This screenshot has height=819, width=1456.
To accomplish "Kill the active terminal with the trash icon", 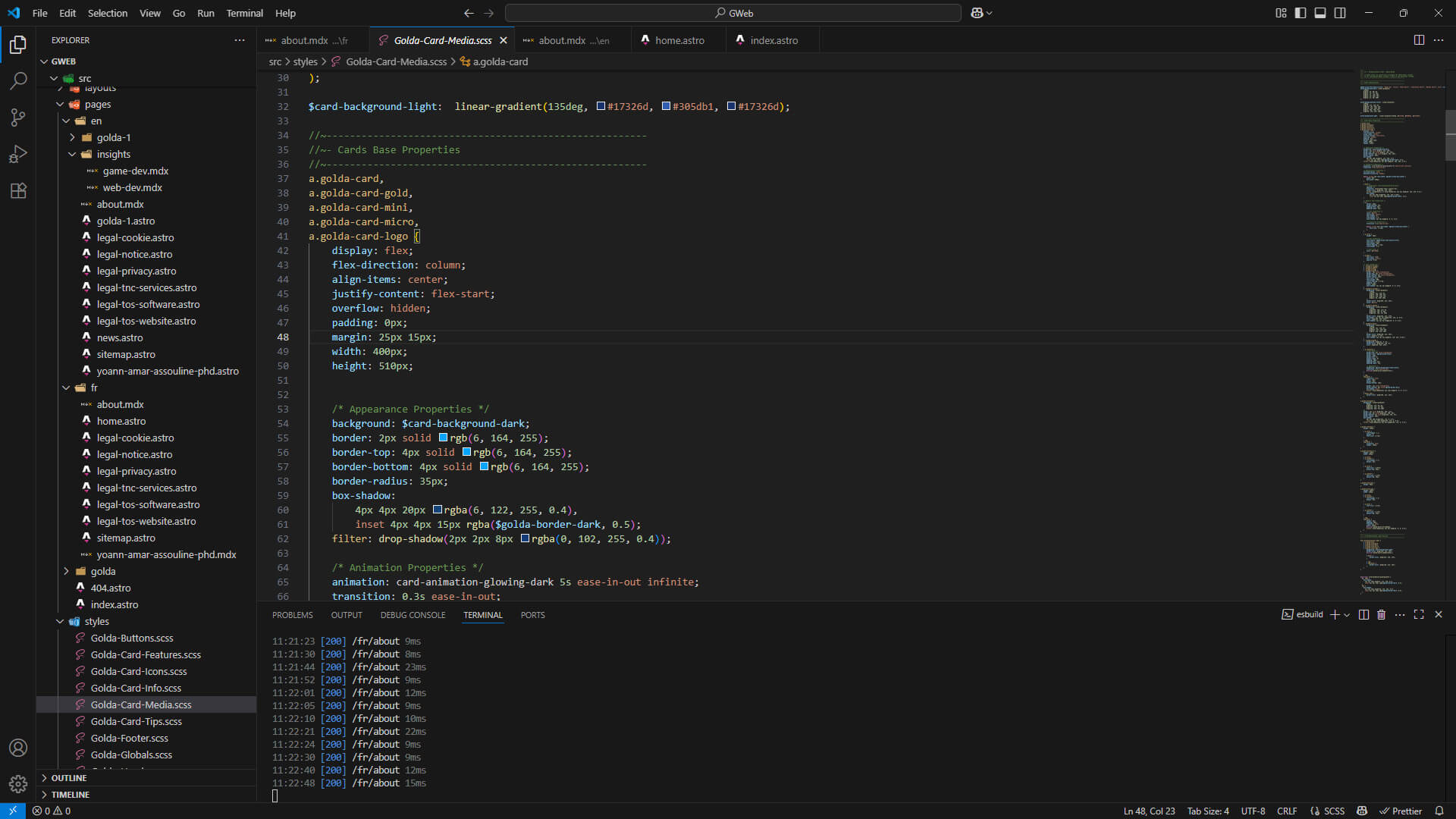I will click(x=1381, y=614).
